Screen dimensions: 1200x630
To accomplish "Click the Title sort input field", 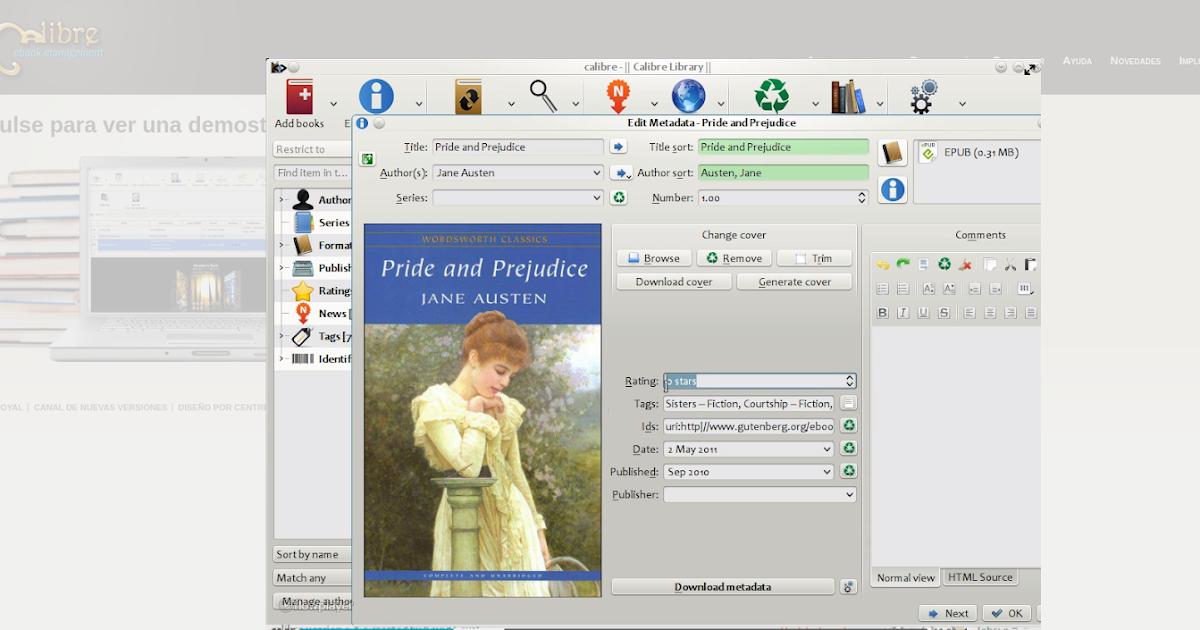I will [783, 147].
